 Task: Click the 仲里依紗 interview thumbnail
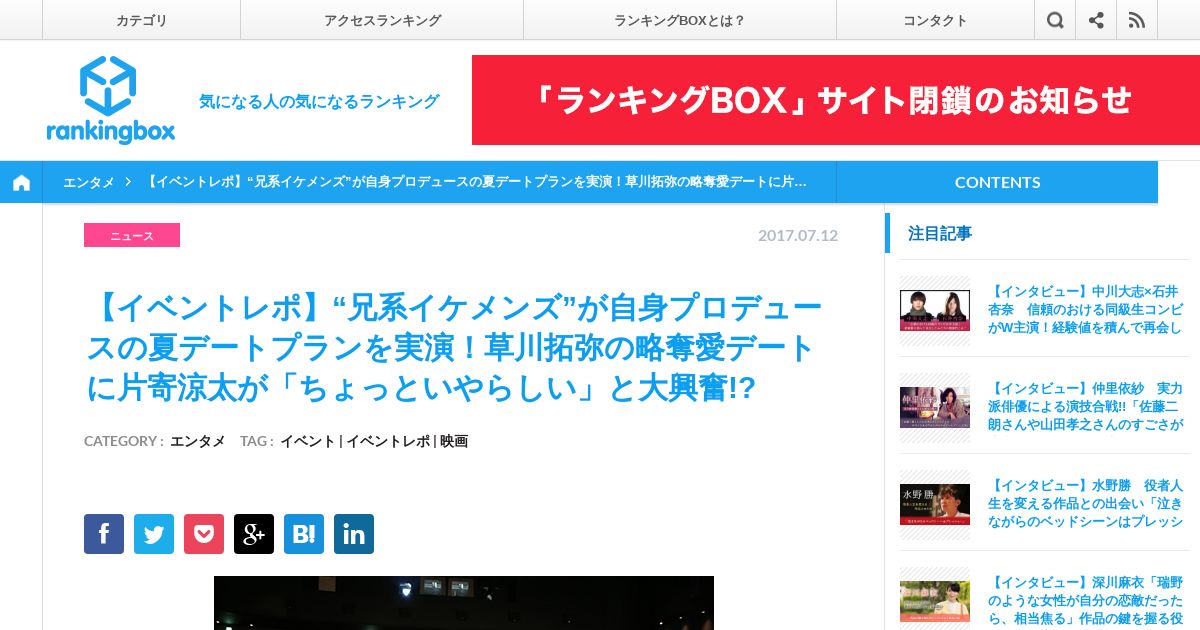pos(935,407)
